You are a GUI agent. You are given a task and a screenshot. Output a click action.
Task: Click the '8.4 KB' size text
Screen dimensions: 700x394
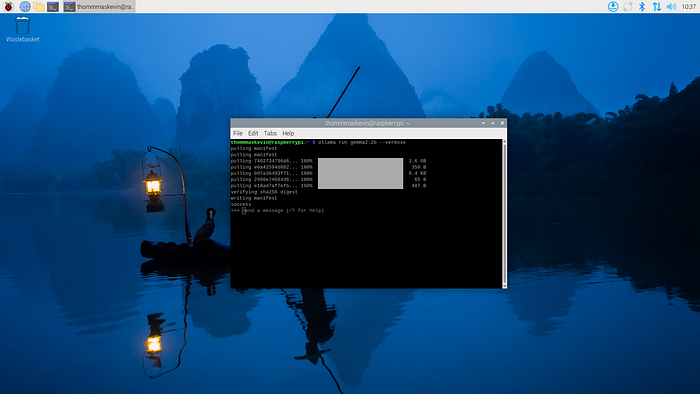pyautogui.click(x=417, y=173)
